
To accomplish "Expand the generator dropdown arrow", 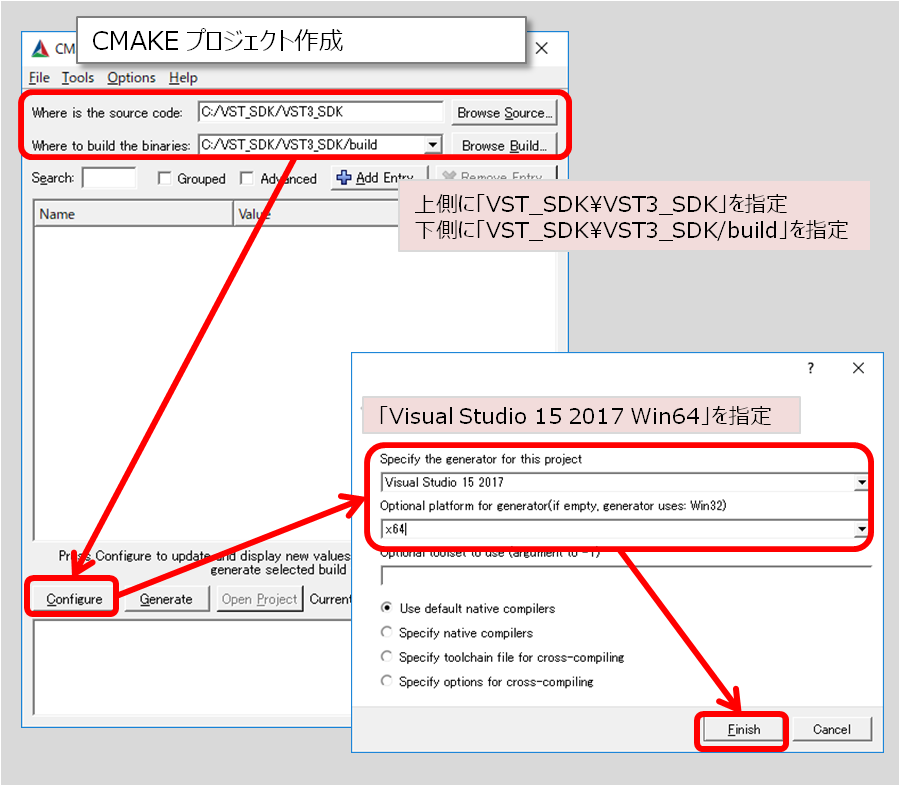I will point(861,482).
